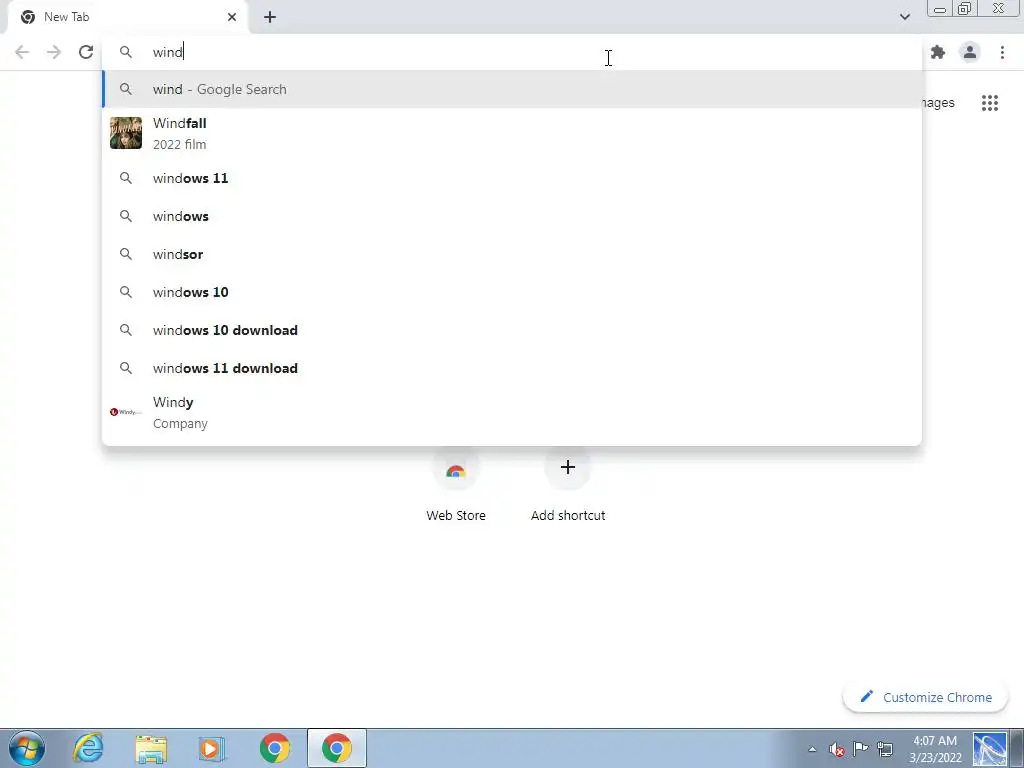Choose 'windows 10 download' suggestion

512,330
